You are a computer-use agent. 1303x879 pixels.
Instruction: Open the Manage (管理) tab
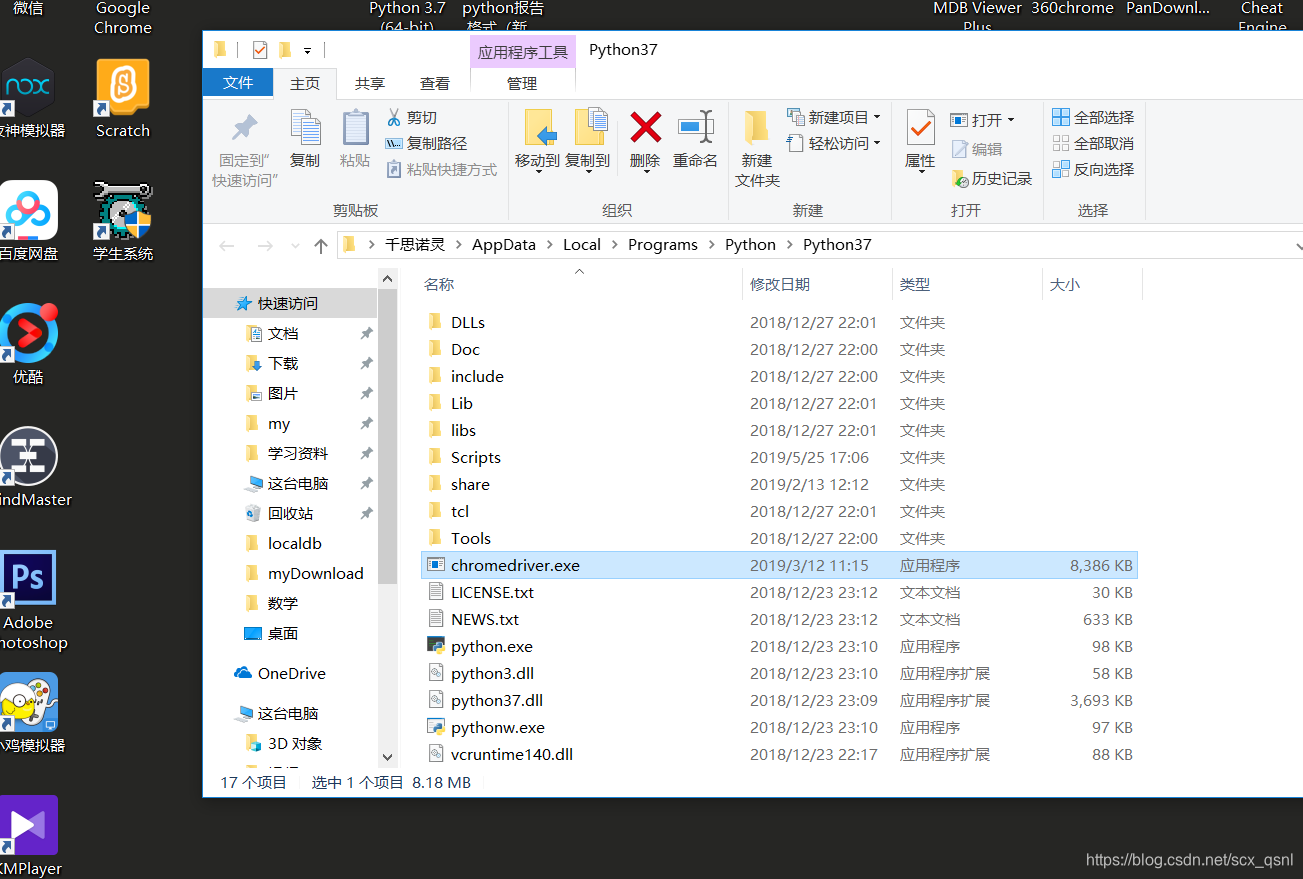click(x=522, y=83)
